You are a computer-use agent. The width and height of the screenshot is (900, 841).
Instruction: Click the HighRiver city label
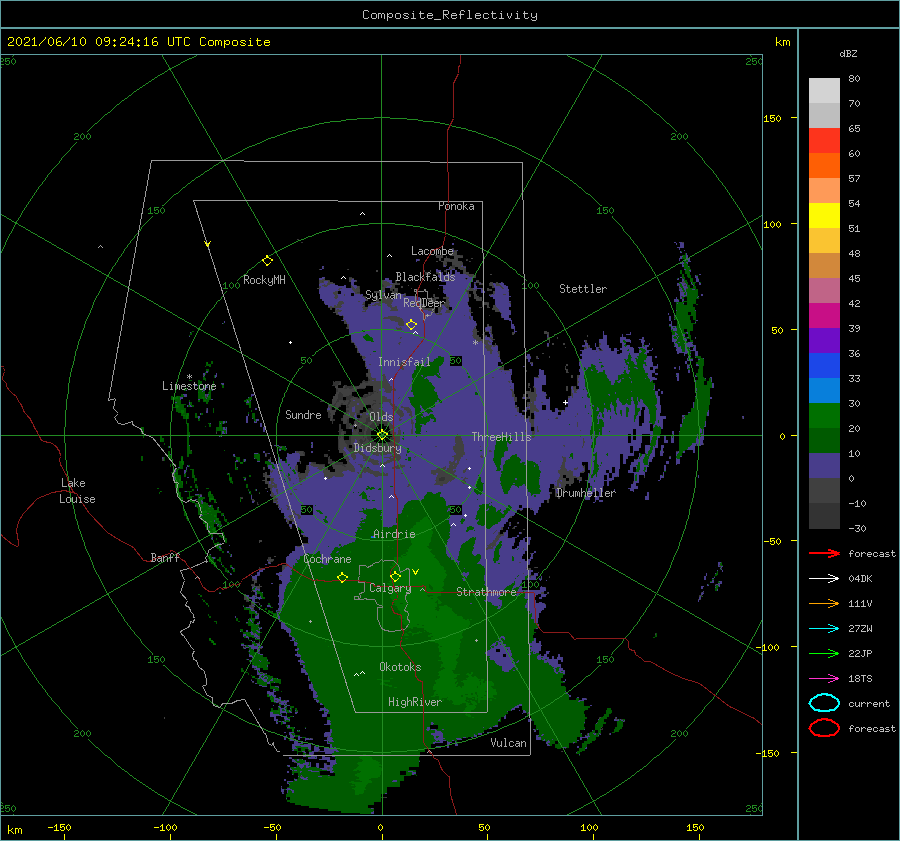click(415, 702)
